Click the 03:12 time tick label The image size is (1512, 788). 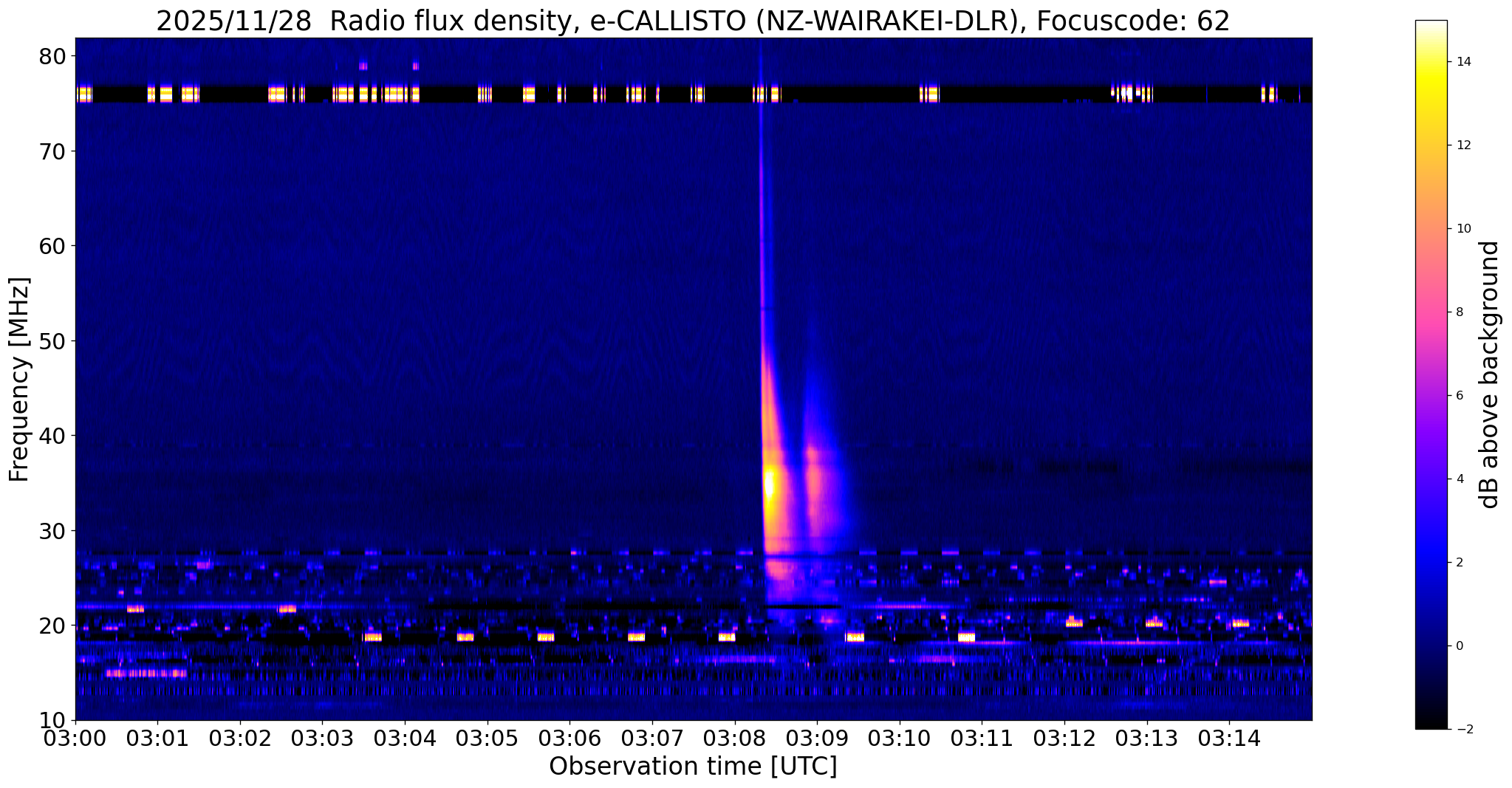[x=1064, y=739]
